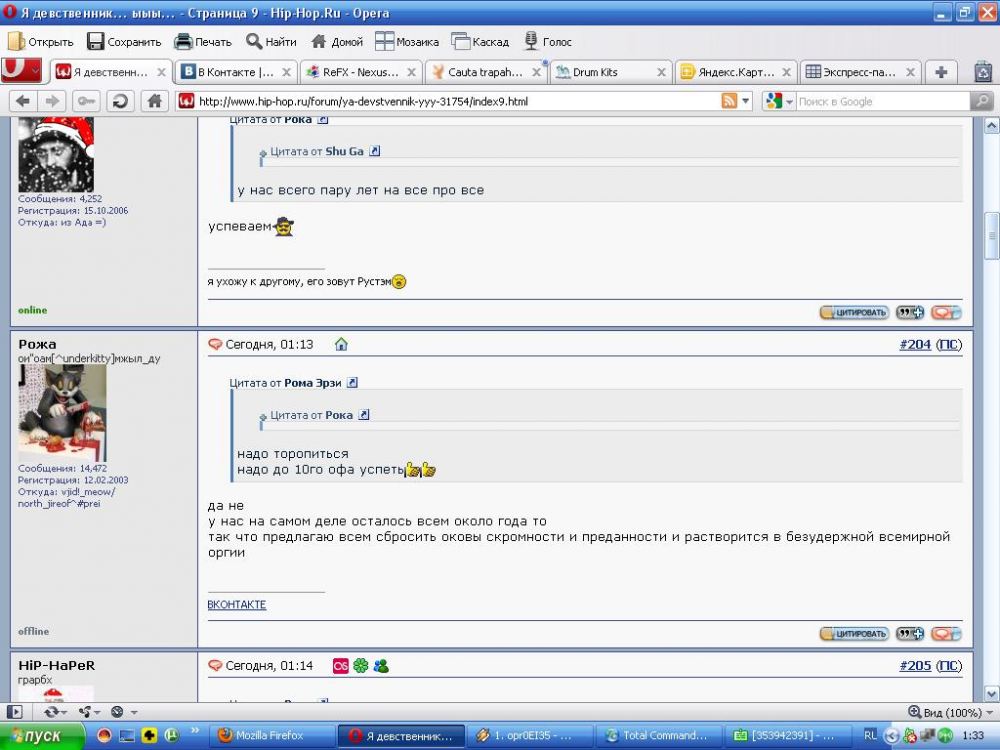
Task: Click the password wand key icon
Action: coord(86,101)
